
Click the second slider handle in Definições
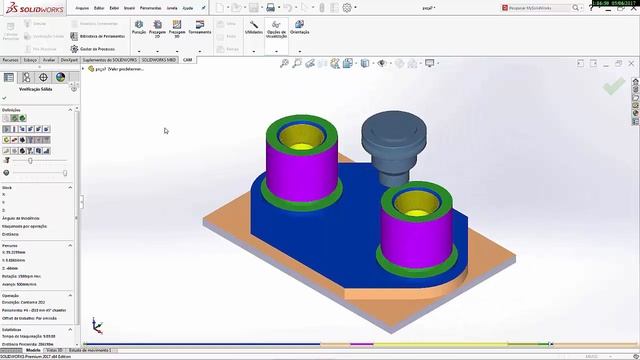click(65, 173)
